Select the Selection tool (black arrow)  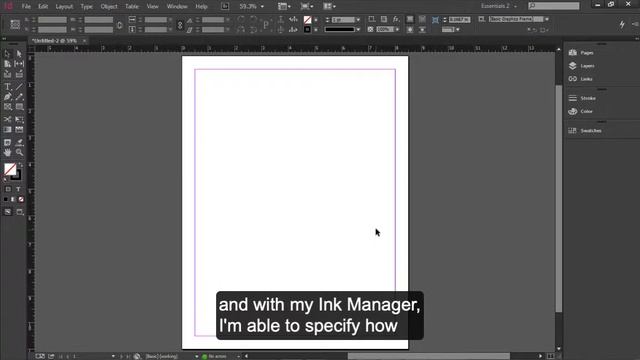pyautogui.click(x=7, y=53)
